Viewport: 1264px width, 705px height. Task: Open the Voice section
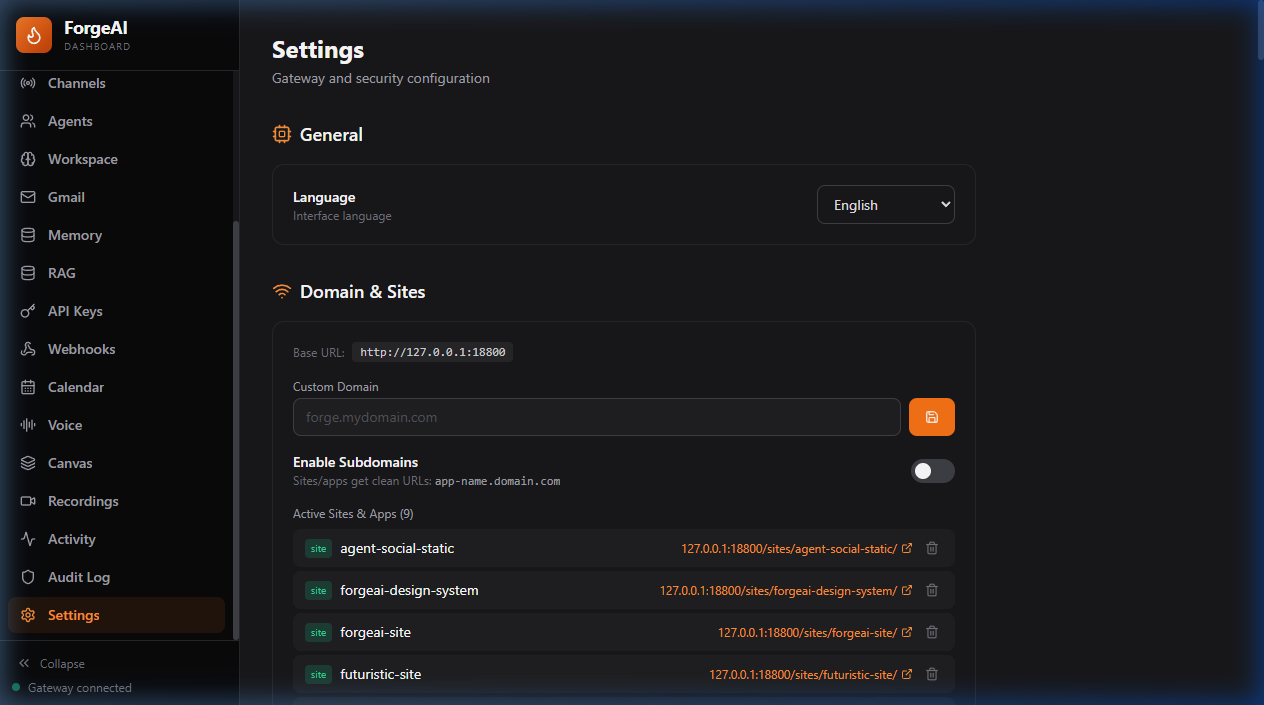[116, 425]
